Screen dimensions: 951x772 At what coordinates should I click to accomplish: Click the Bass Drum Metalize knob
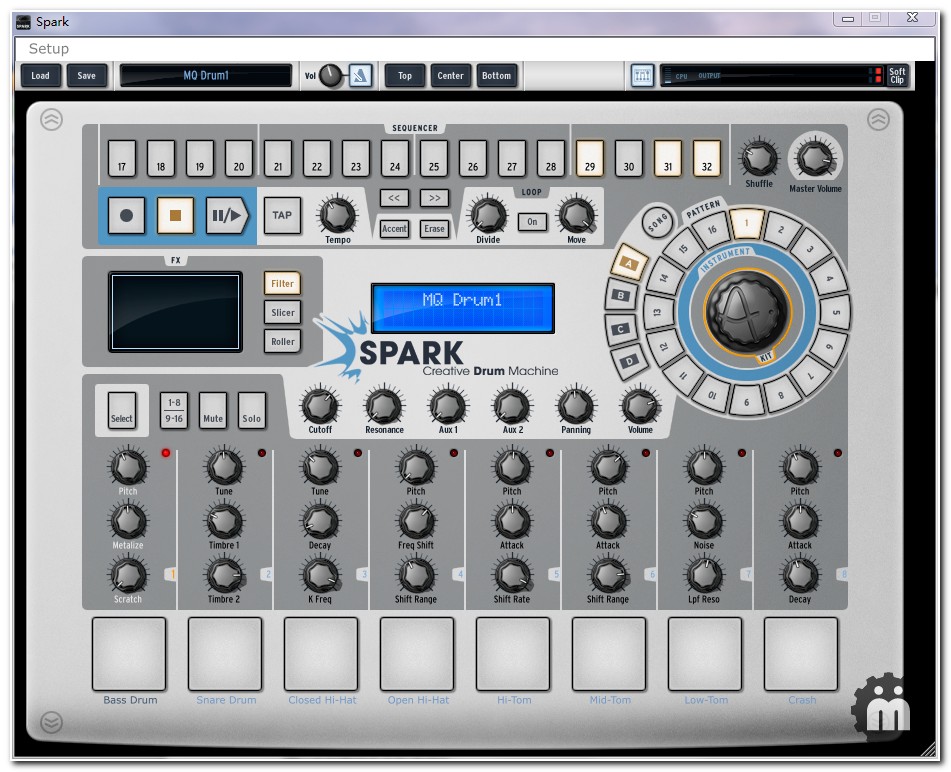point(128,520)
